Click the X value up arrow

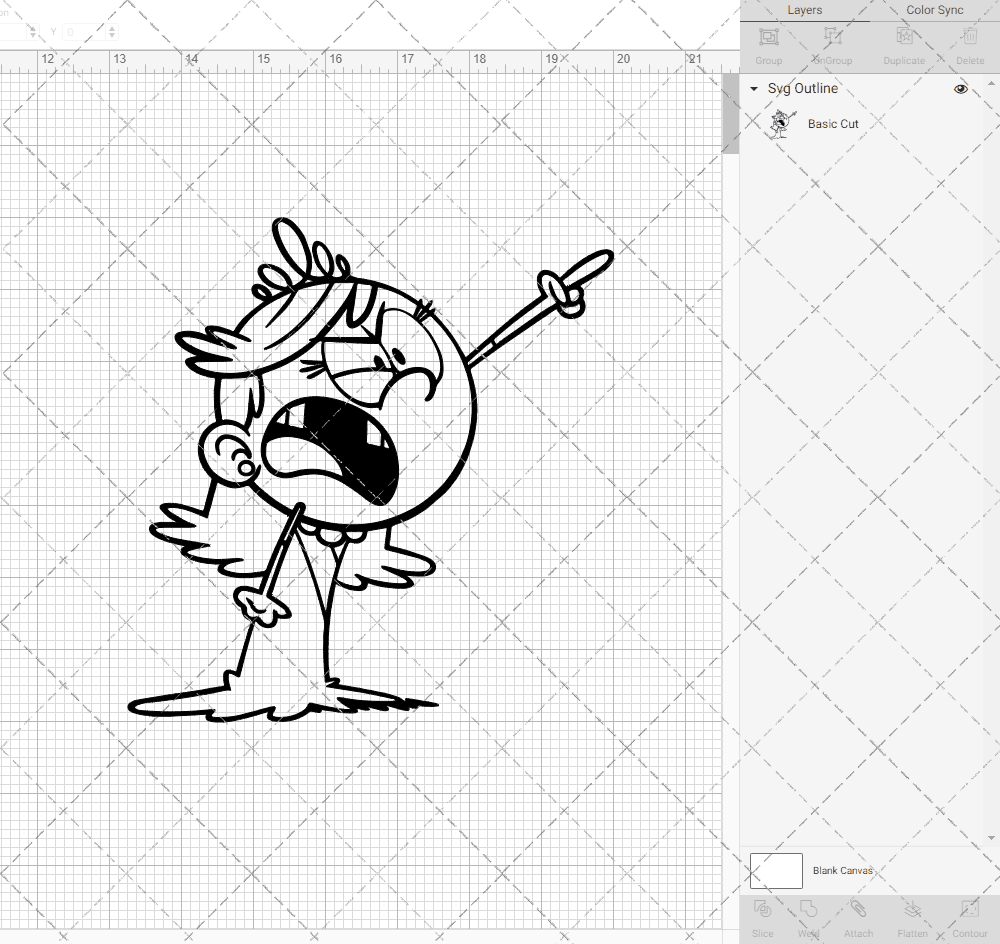pos(32,29)
